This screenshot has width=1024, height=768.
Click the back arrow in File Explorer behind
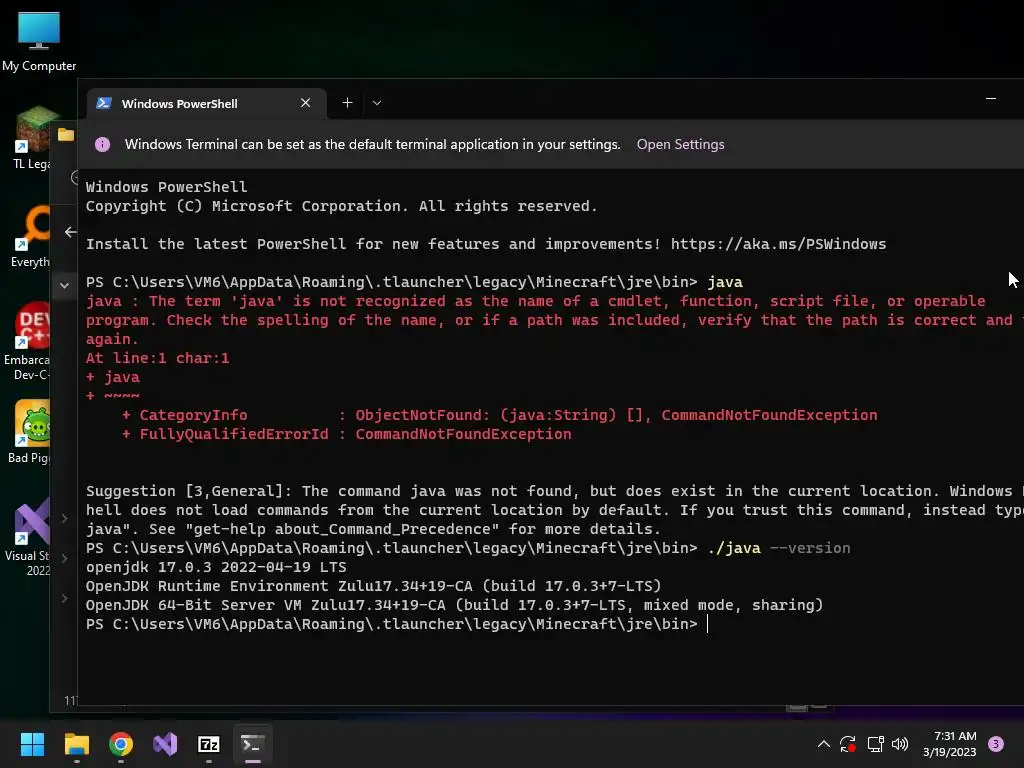pos(71,232)
